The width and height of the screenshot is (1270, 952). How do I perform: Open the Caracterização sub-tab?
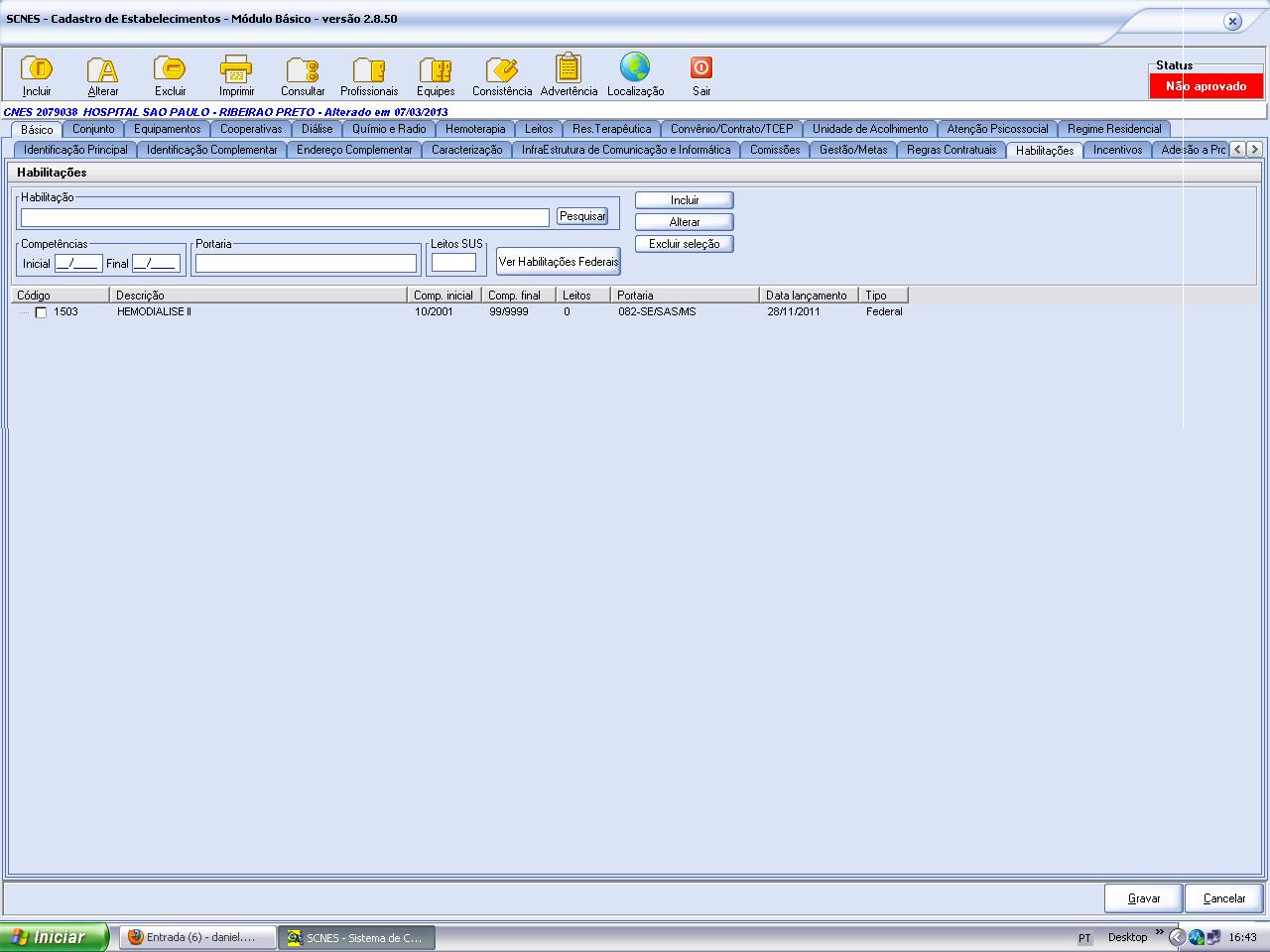[x=466, y=150]
